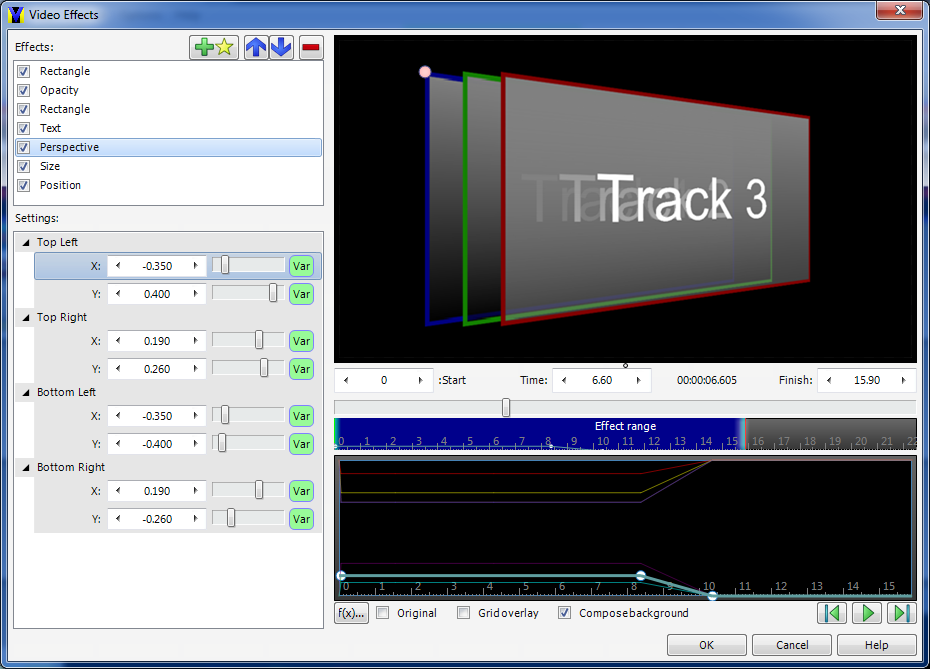Click Var button for Bottom Right X
Screen dimensions: 930x669
[301, 491]
